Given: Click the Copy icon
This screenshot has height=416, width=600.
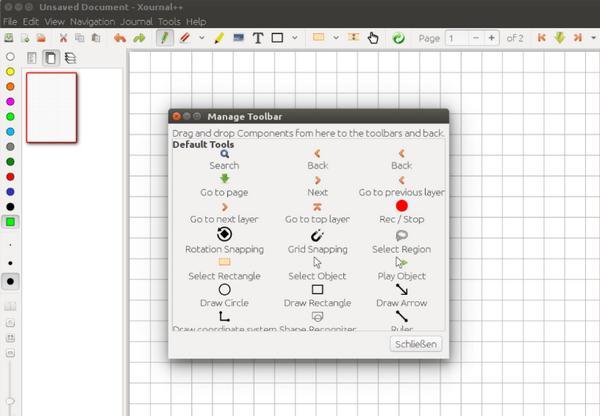Looking at the screenshot, I should [80, 38].
